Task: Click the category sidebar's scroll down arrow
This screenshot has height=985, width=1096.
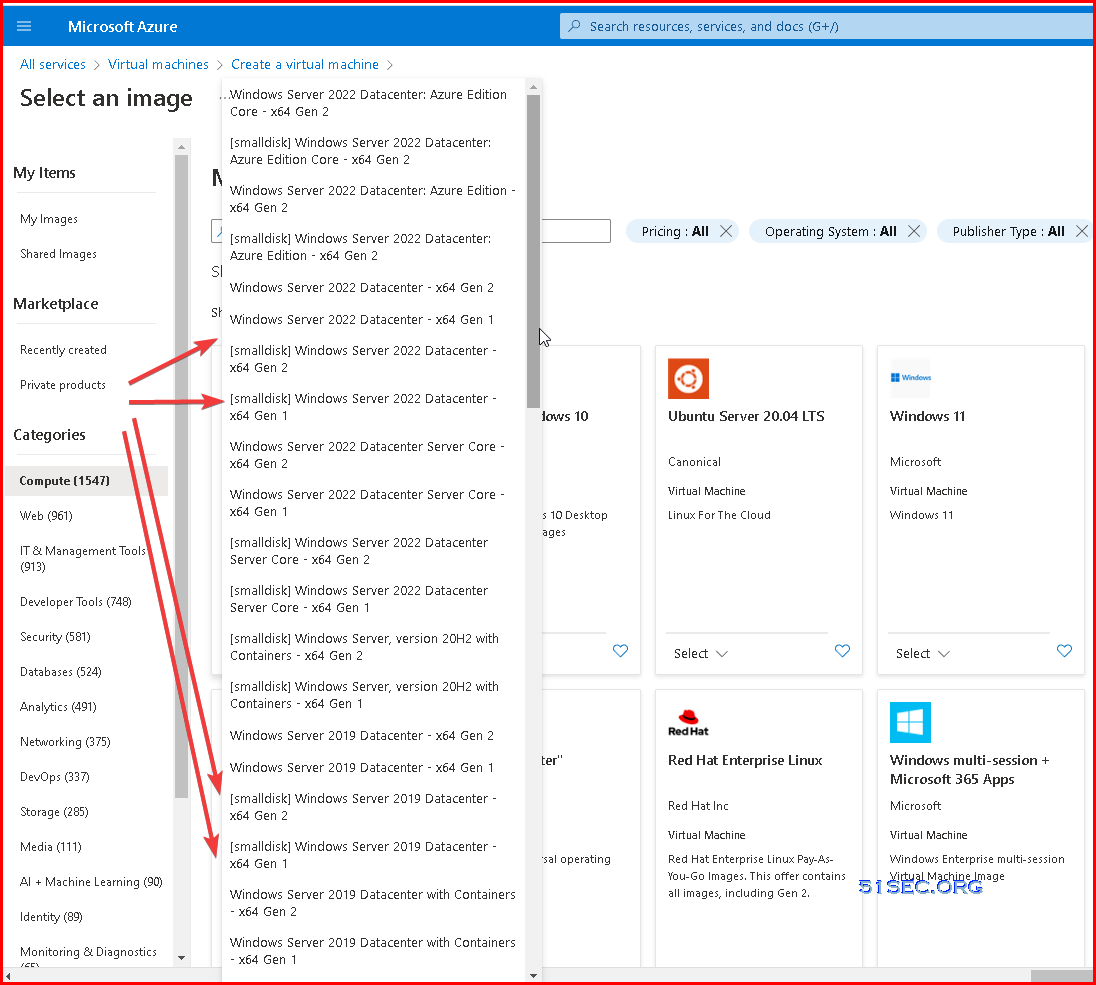Action: 181,958
